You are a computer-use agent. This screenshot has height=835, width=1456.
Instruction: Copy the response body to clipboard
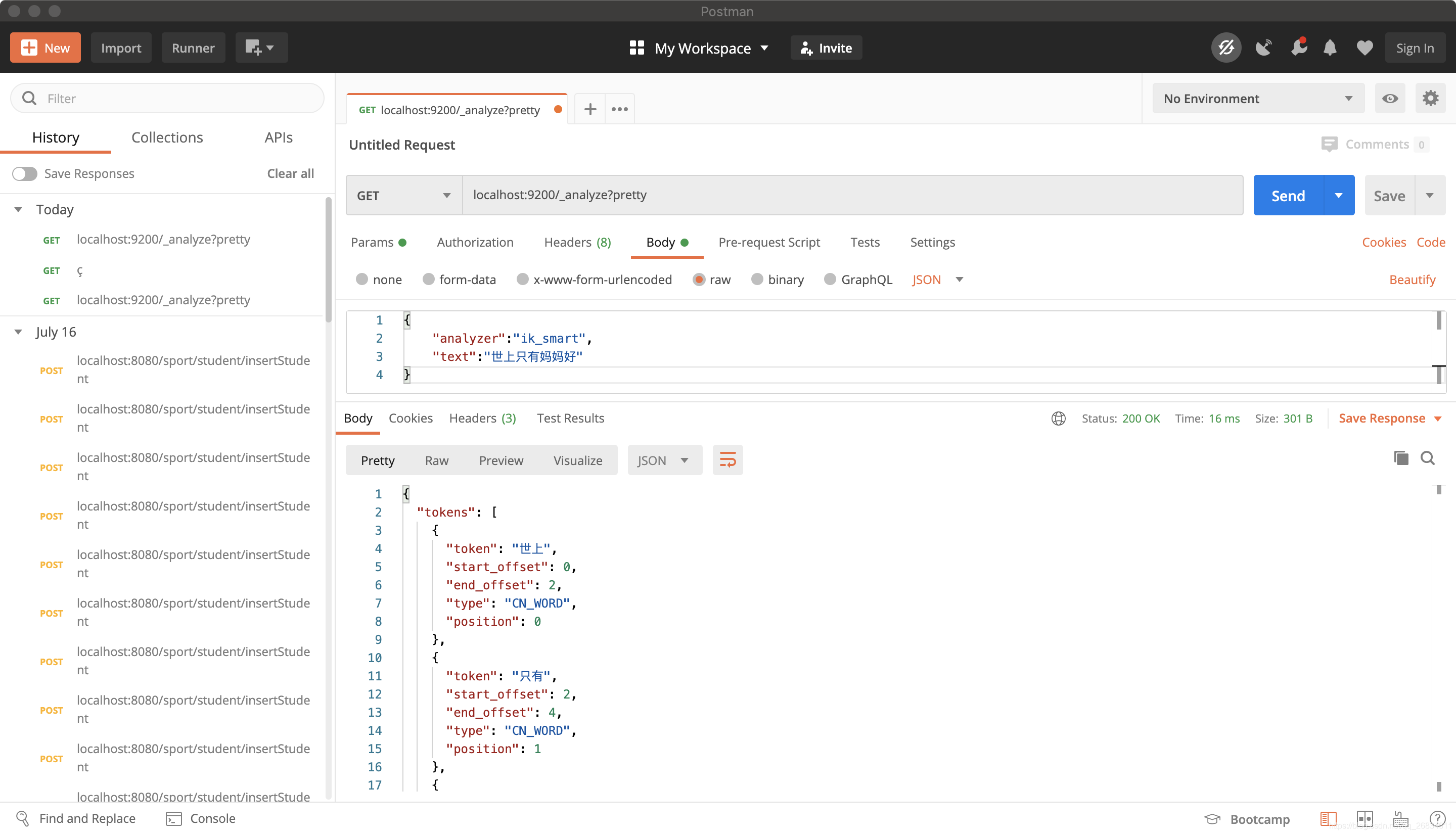coord(1400,458)
